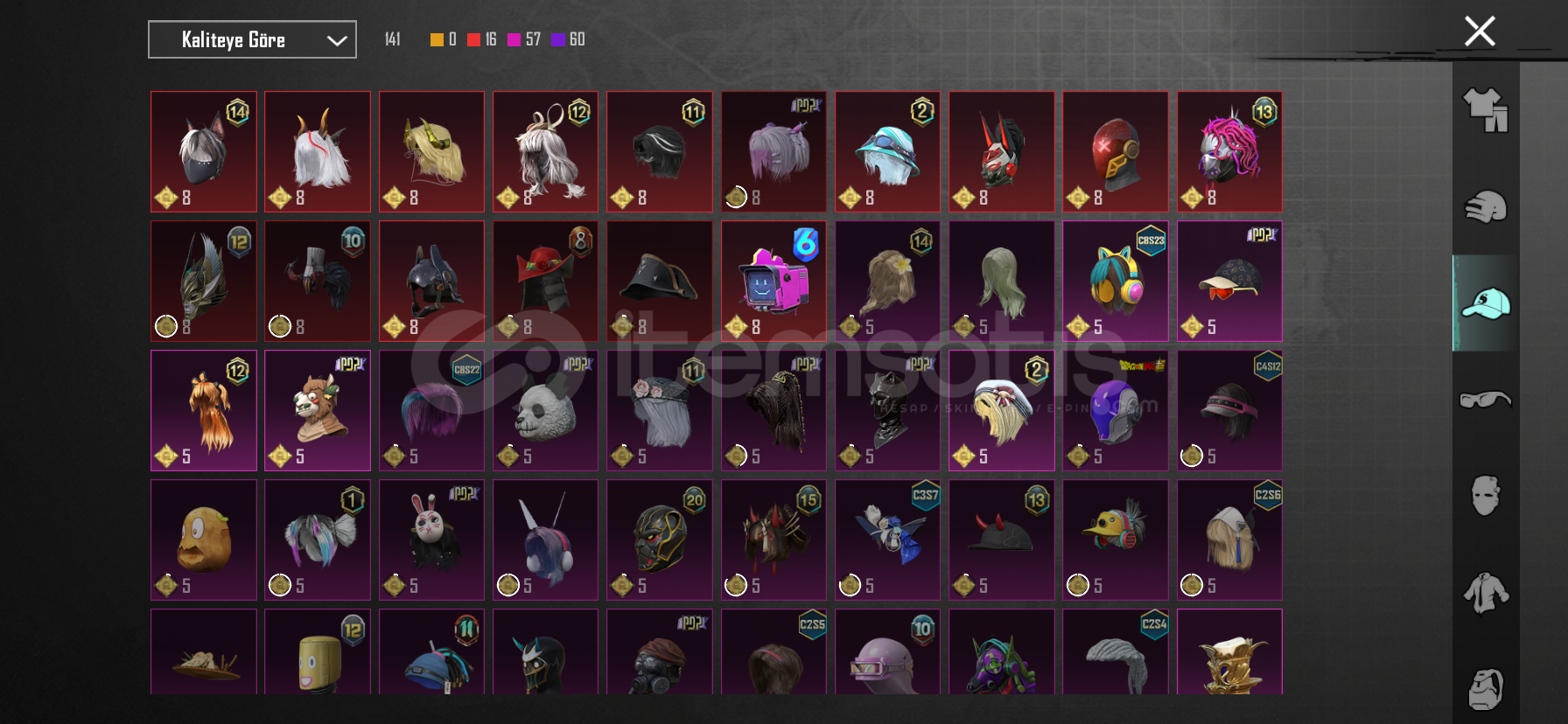Select the wolf mask headgear labeled 14

pos(204,151)
